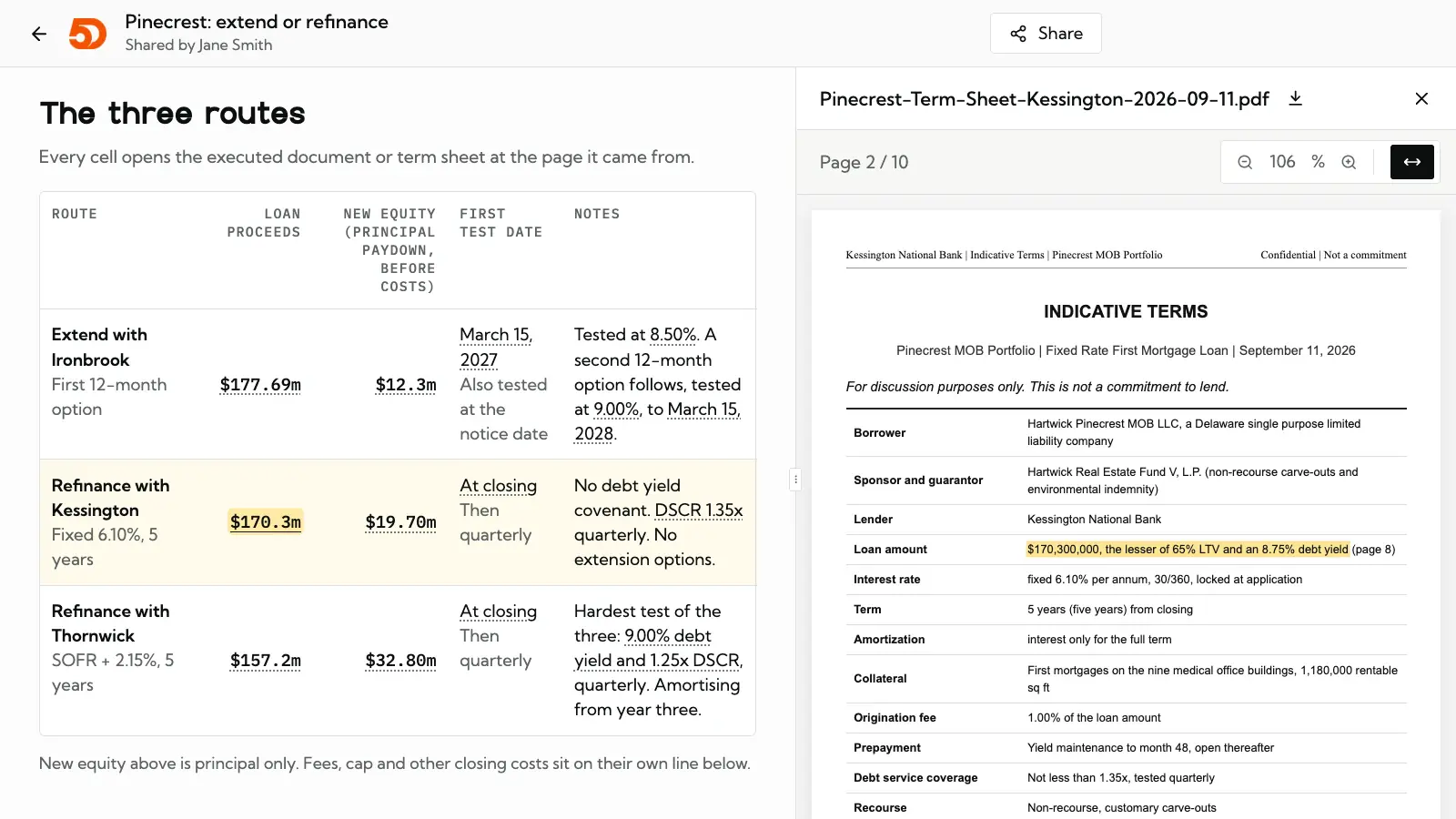Screen dimensions: 1456x819
Task: Toggle fit-to-width for the PDF
Action: [1412, 162]
